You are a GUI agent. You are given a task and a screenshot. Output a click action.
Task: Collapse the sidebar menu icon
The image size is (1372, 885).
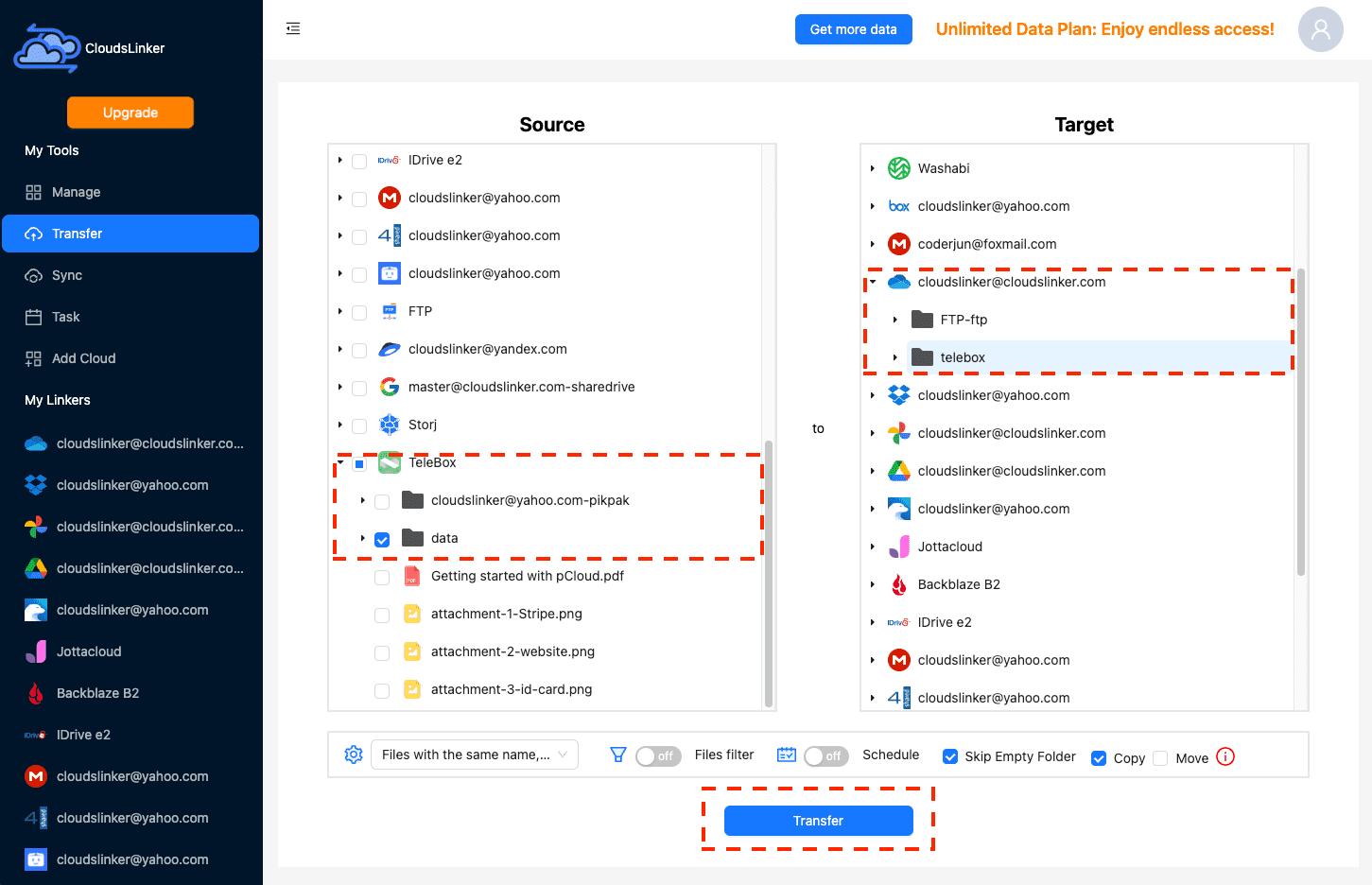(293, 28)
